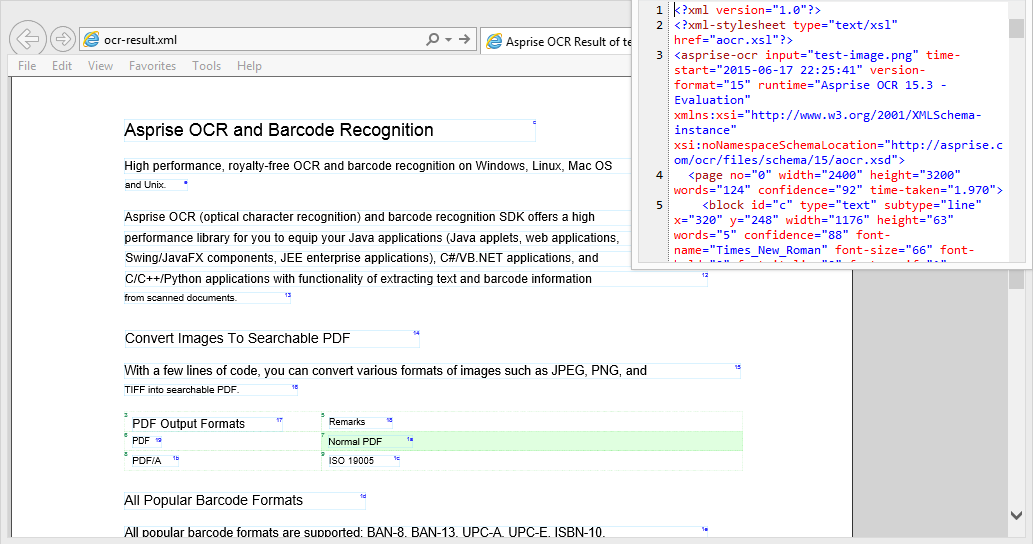Image resolution: width=1033 pixels, height=544 pixels.
Task: Open the Favorites menu
Action: (152, 66)
